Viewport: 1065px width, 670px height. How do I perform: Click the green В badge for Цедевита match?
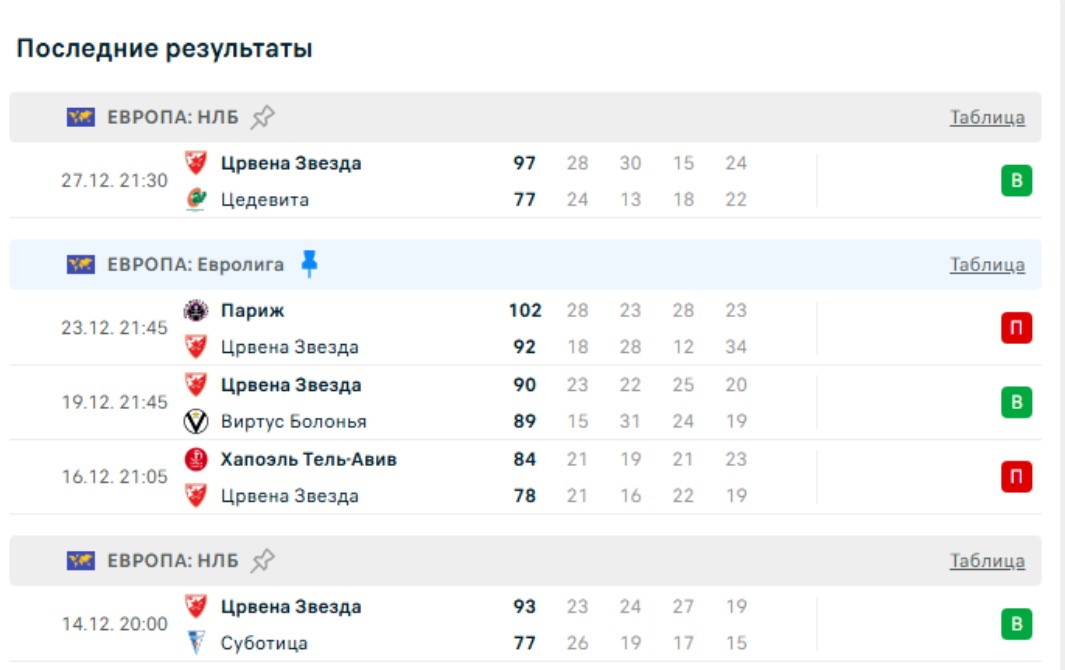click(1016, 181)
